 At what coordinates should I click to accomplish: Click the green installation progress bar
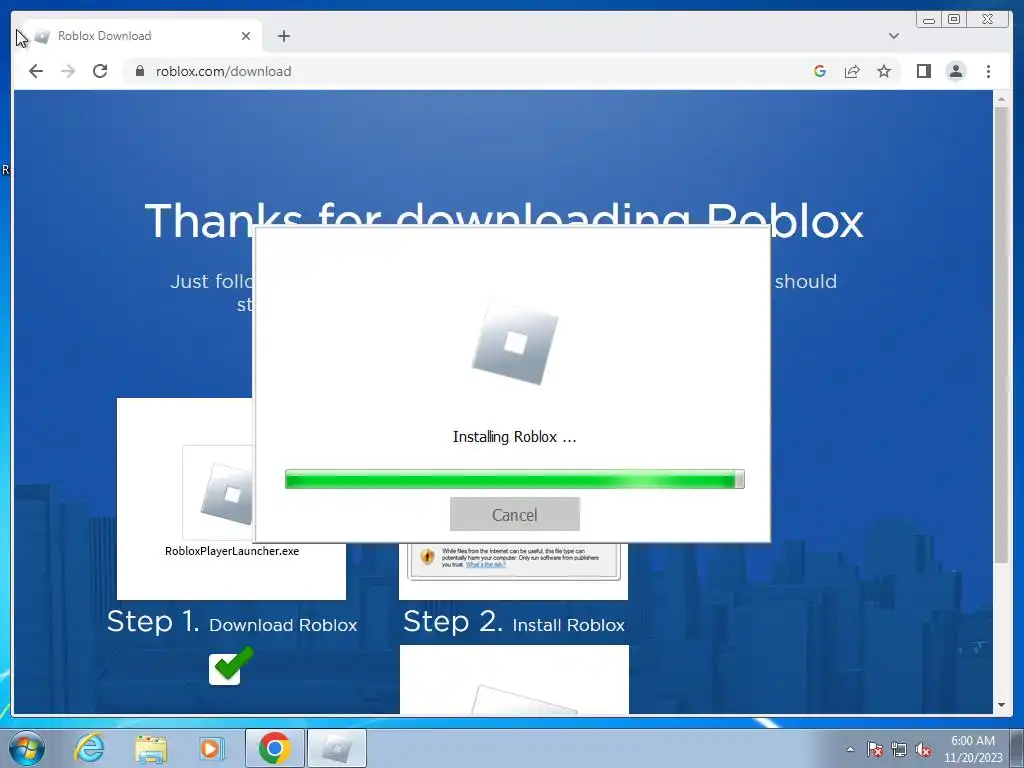(x=515, y=479)
